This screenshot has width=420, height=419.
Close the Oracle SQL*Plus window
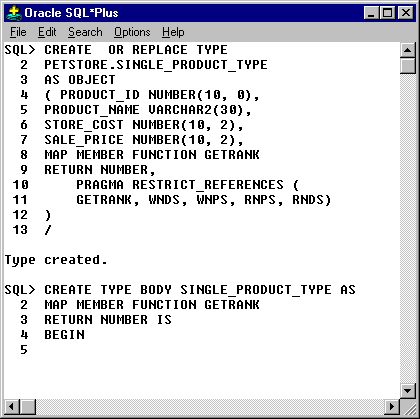(406, 13)
